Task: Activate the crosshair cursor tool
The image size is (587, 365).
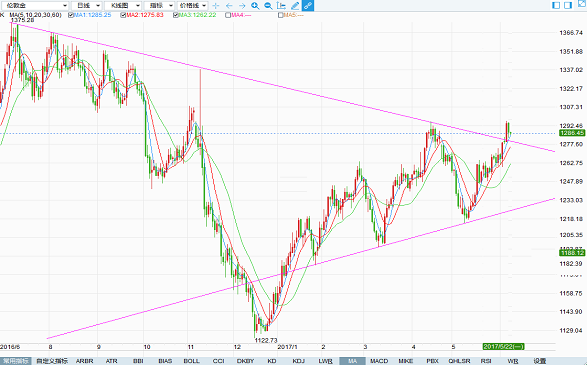Action: (x=216, y=6)
